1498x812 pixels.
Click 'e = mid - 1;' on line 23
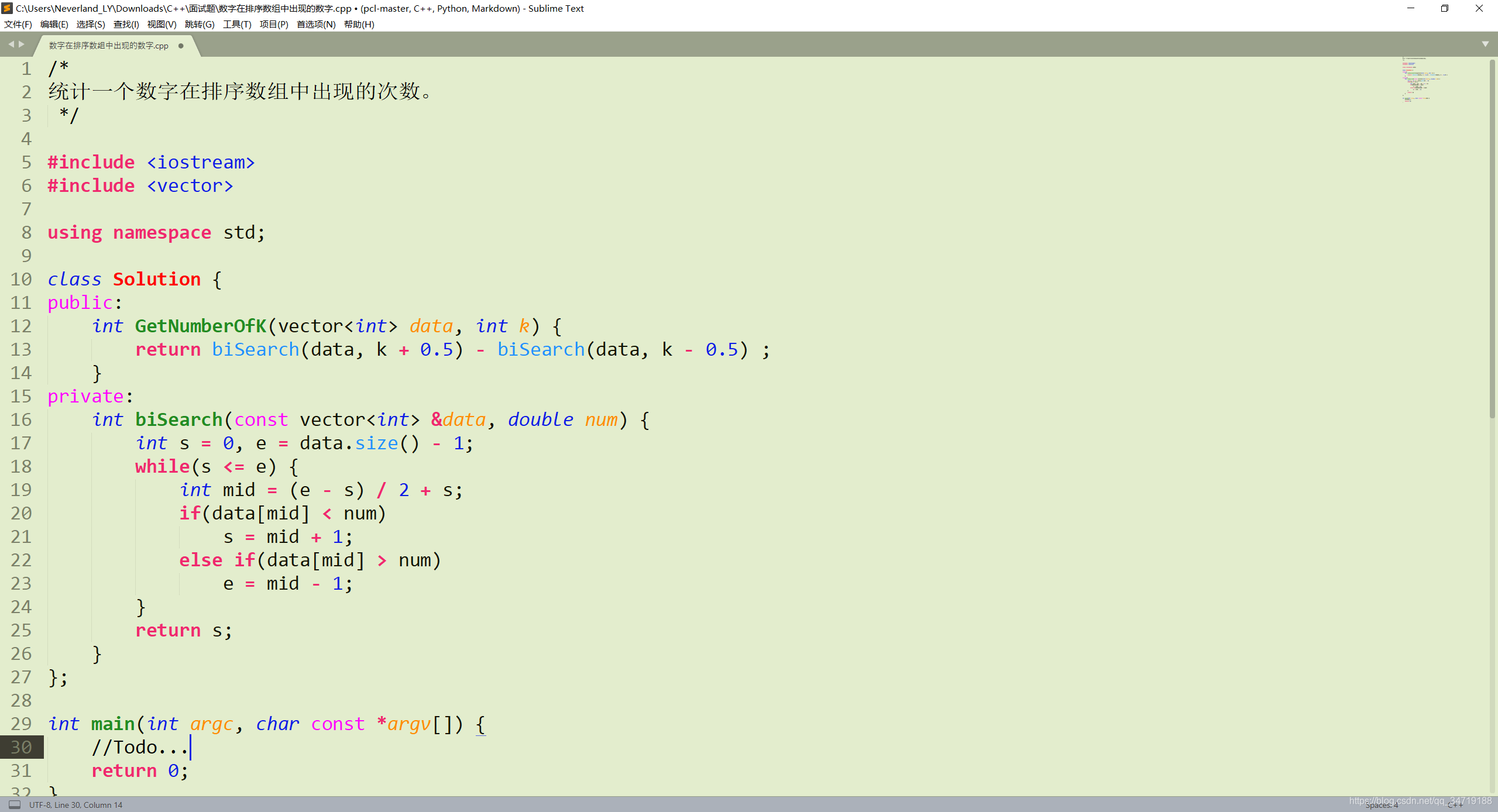click(x=288, y=583)
